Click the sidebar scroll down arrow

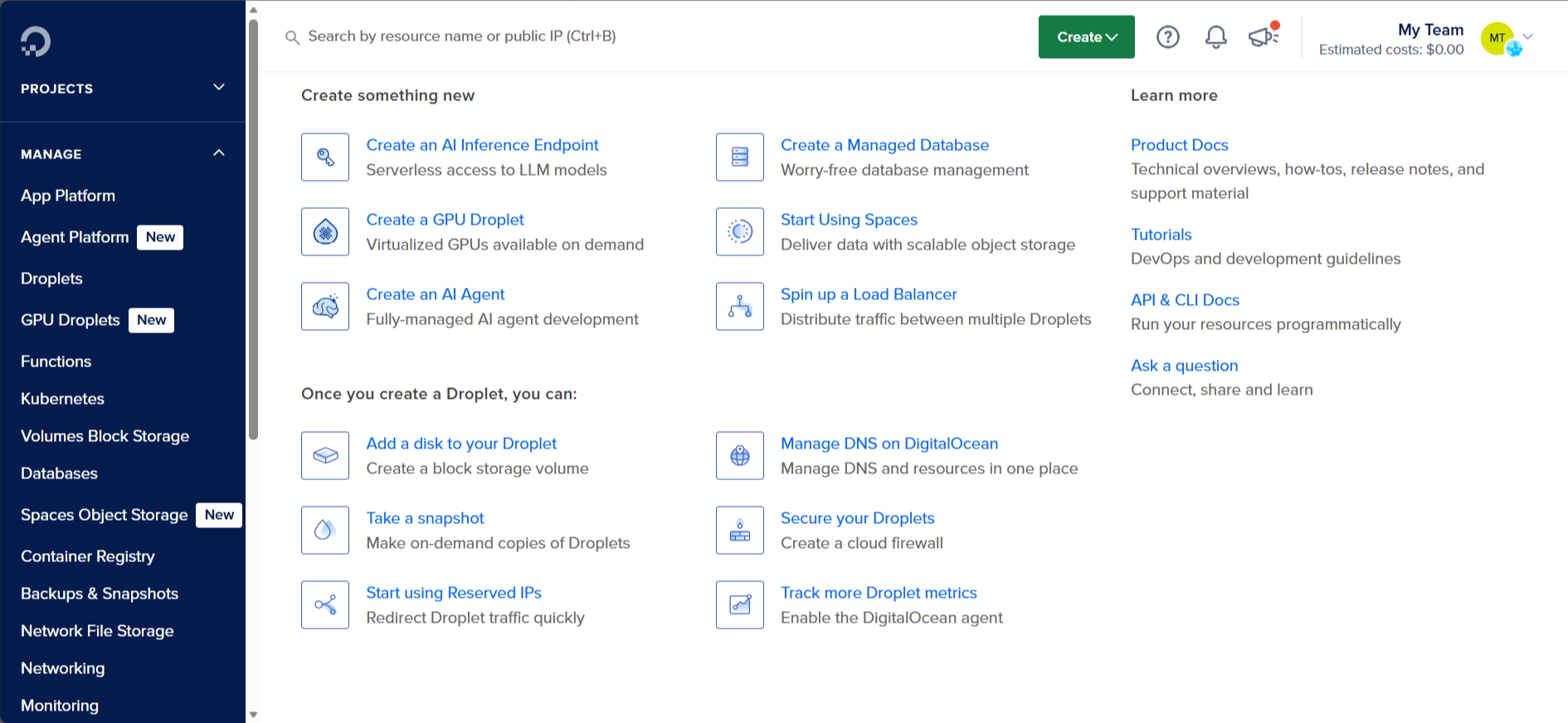pyautogui.click(x=253, y=714)
